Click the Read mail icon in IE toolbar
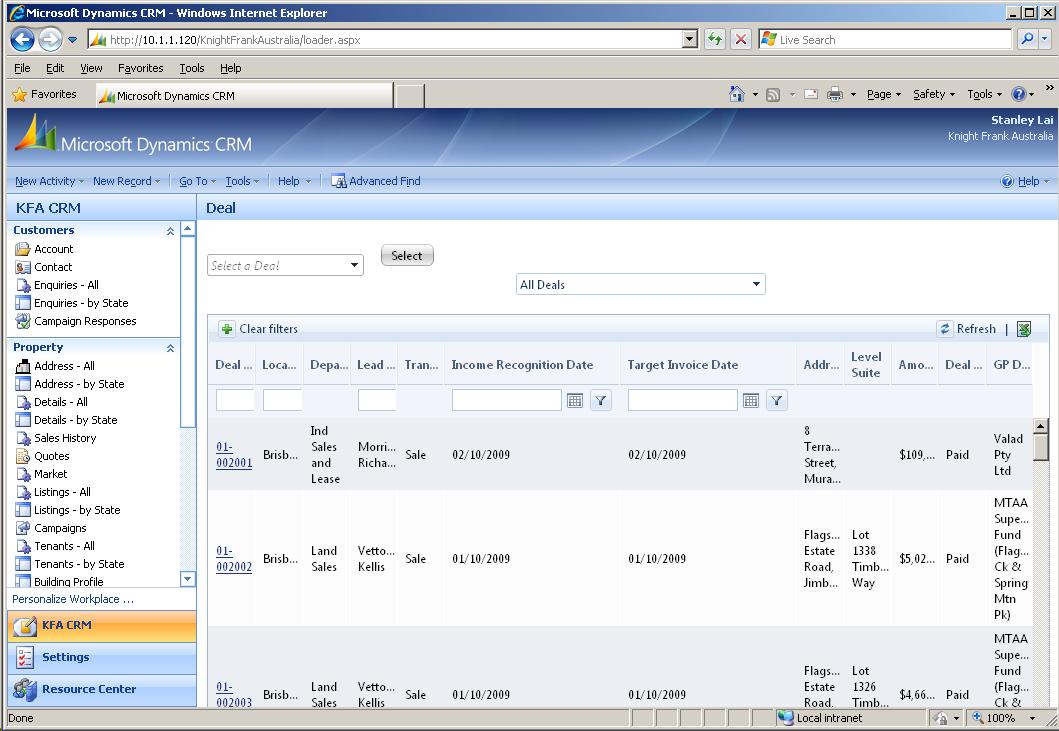Image resolution: width=1059 pixels, height=731 pixels. (811, 95)
